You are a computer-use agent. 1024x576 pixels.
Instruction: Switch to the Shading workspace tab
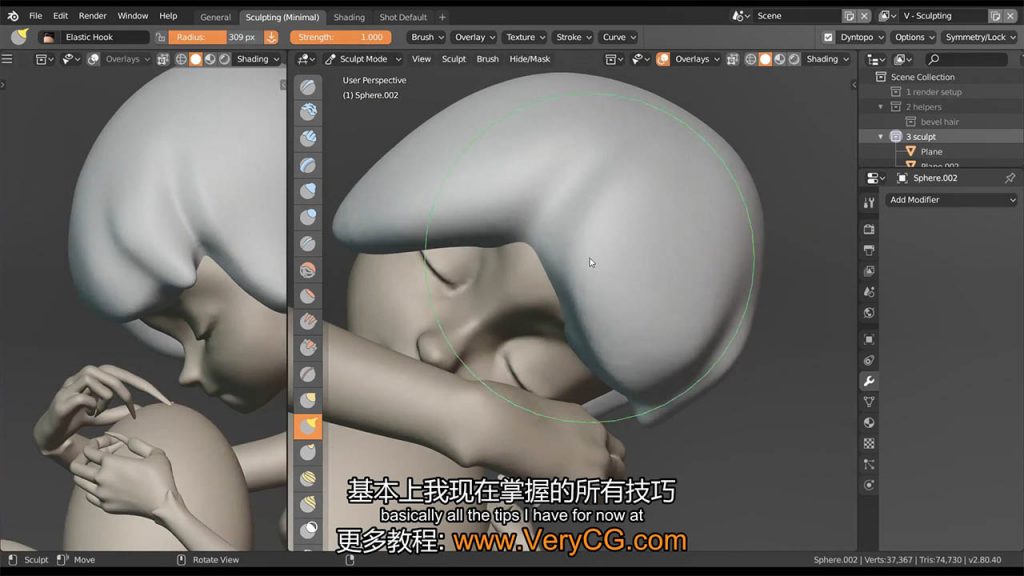(x=349, y=17)
